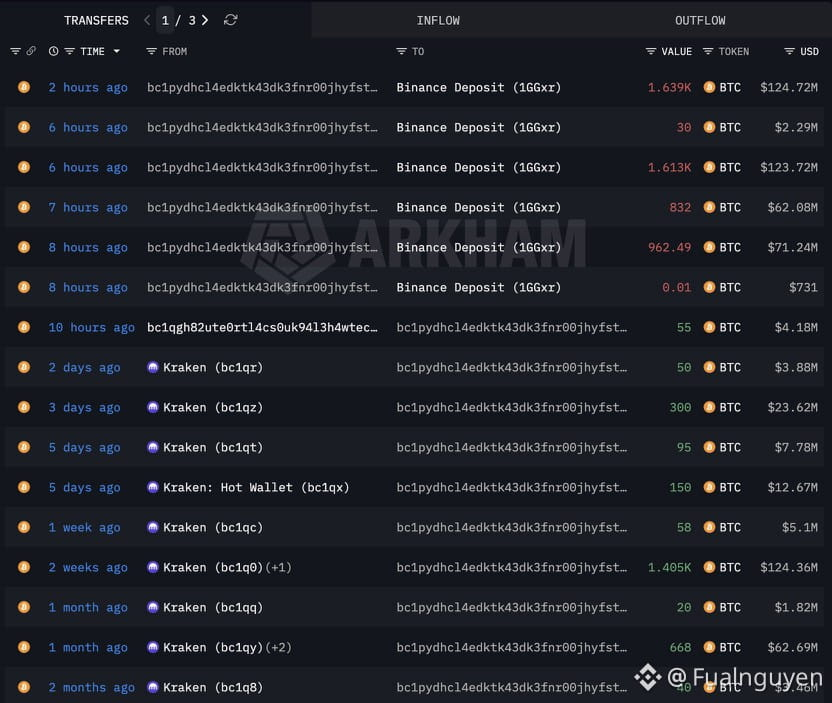The width and height of the screenshot is (832, 703).
Task: Open the '10 hours ago' transaction link
Action: [x=91, y=327]
